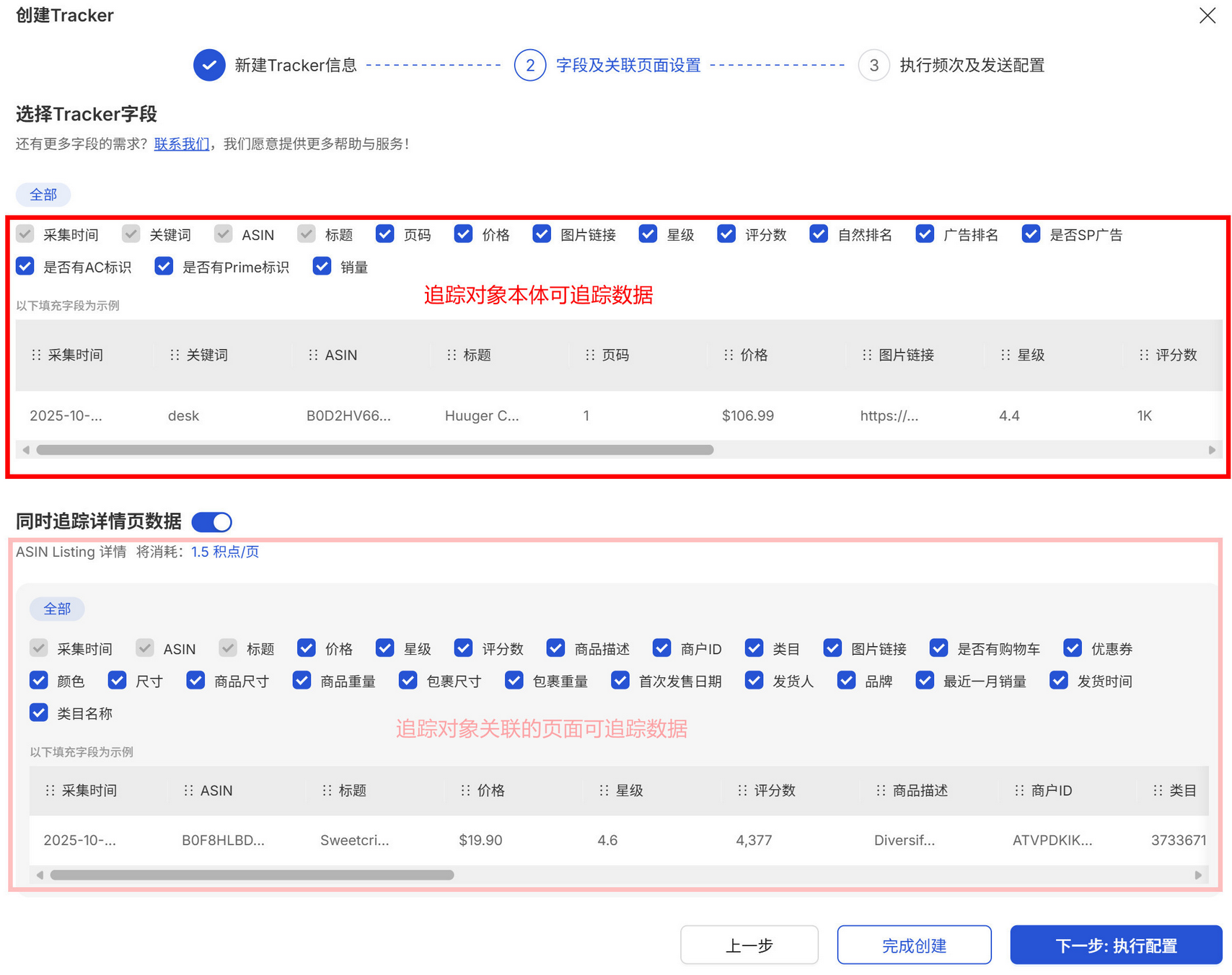This screenshot has height=975, width=1232.
Task: Open the 联系我们 link
Action: click(182, 144)
